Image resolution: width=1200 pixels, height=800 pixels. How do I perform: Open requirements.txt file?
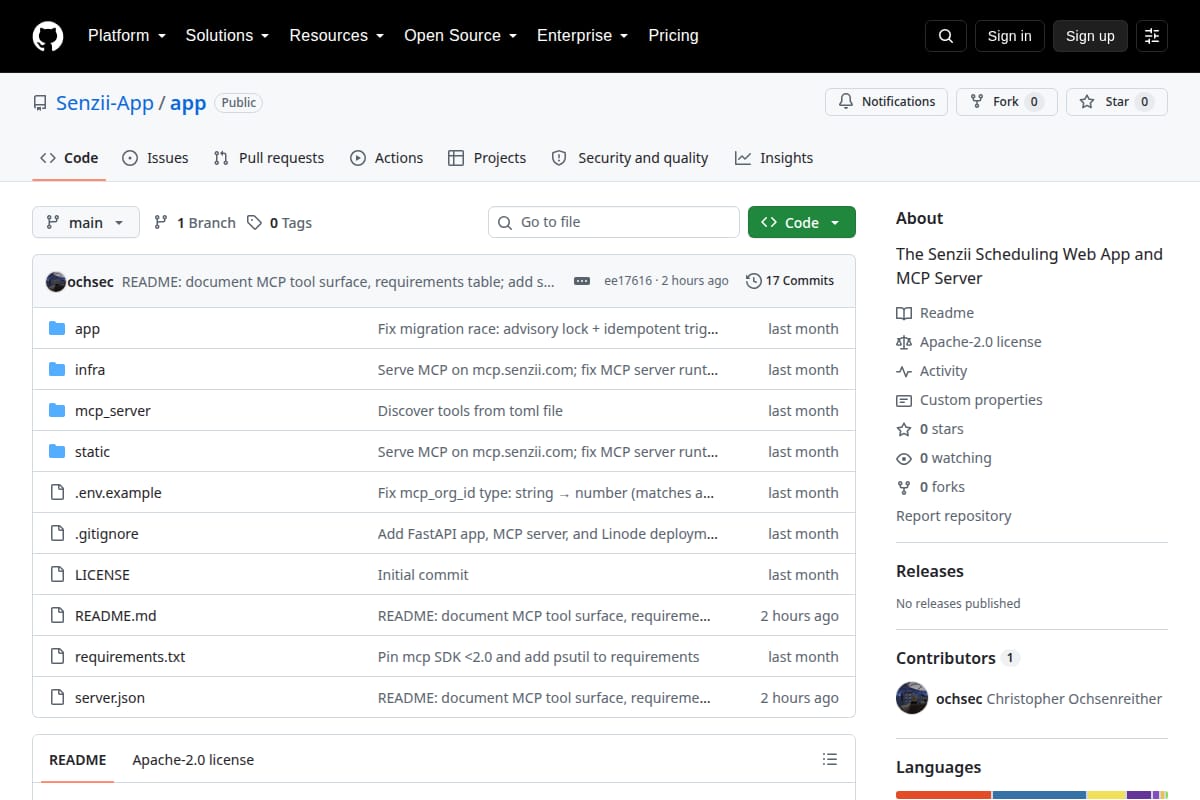[130, 657]
